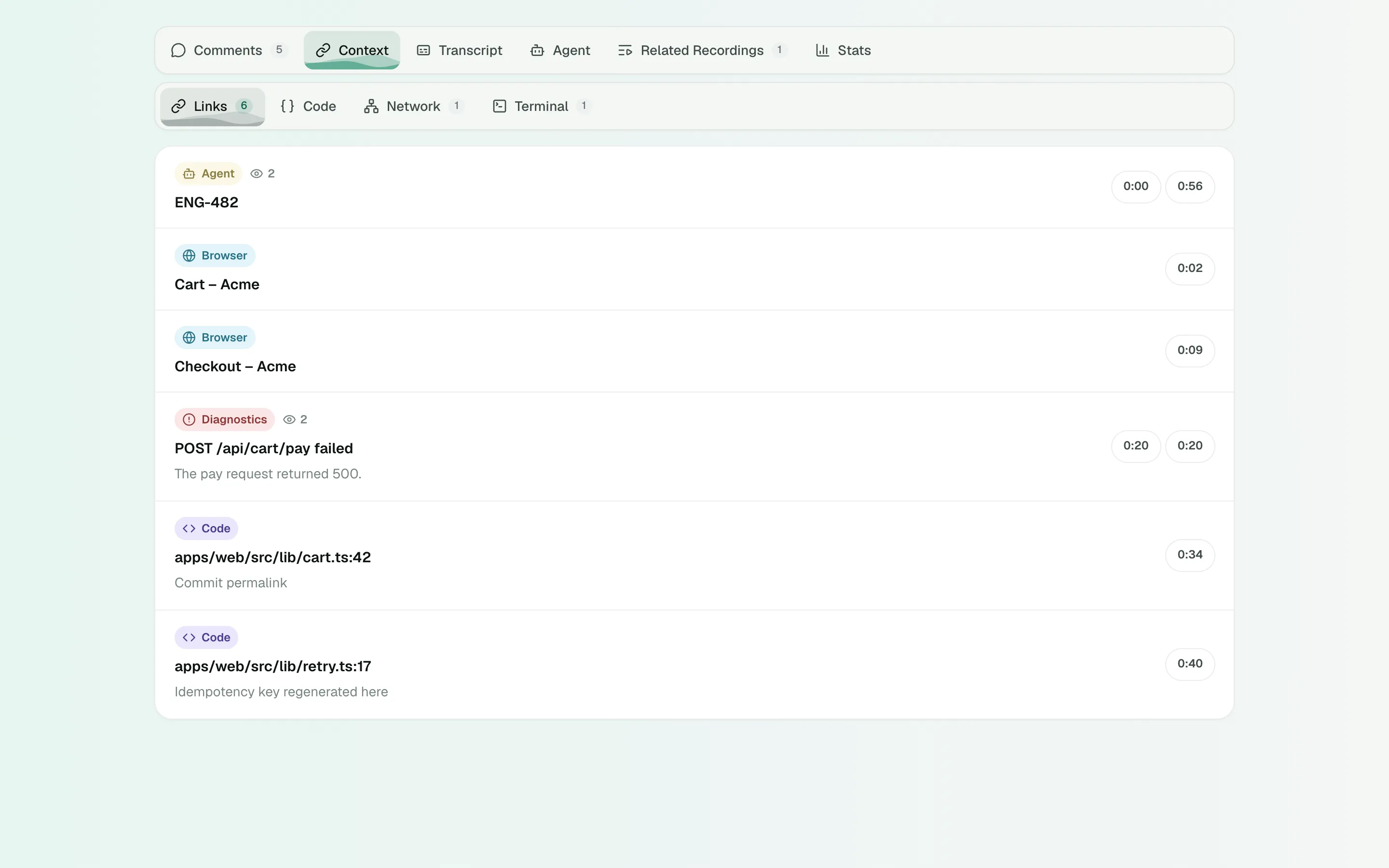
Task: Click the Code badge above cart.ts:42
Action: pyautogui.click(x=206, y=528)
